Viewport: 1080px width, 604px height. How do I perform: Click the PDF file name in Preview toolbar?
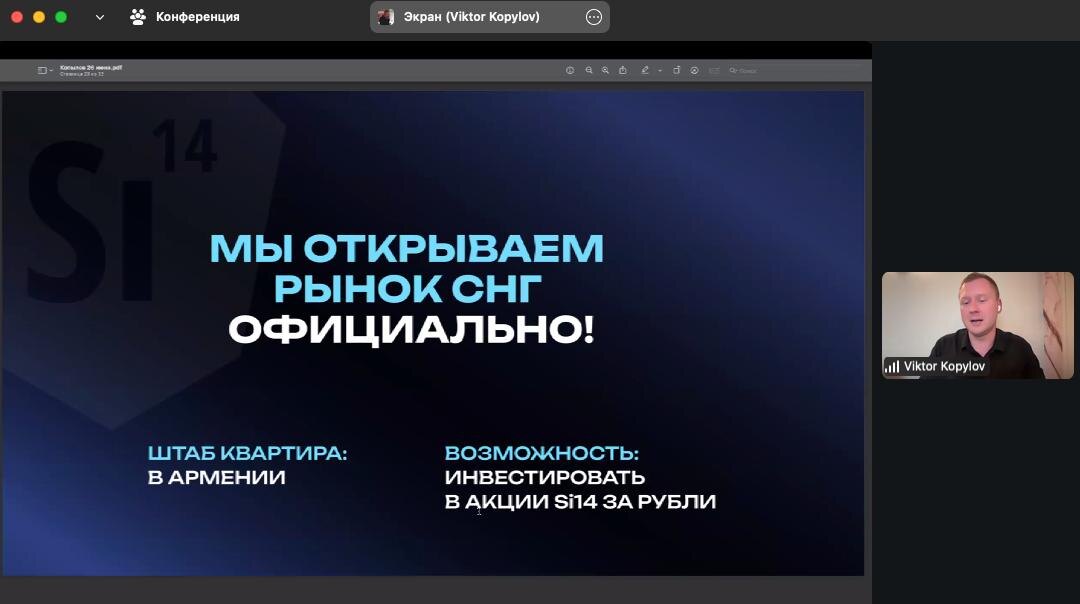(x=91, y=67)
